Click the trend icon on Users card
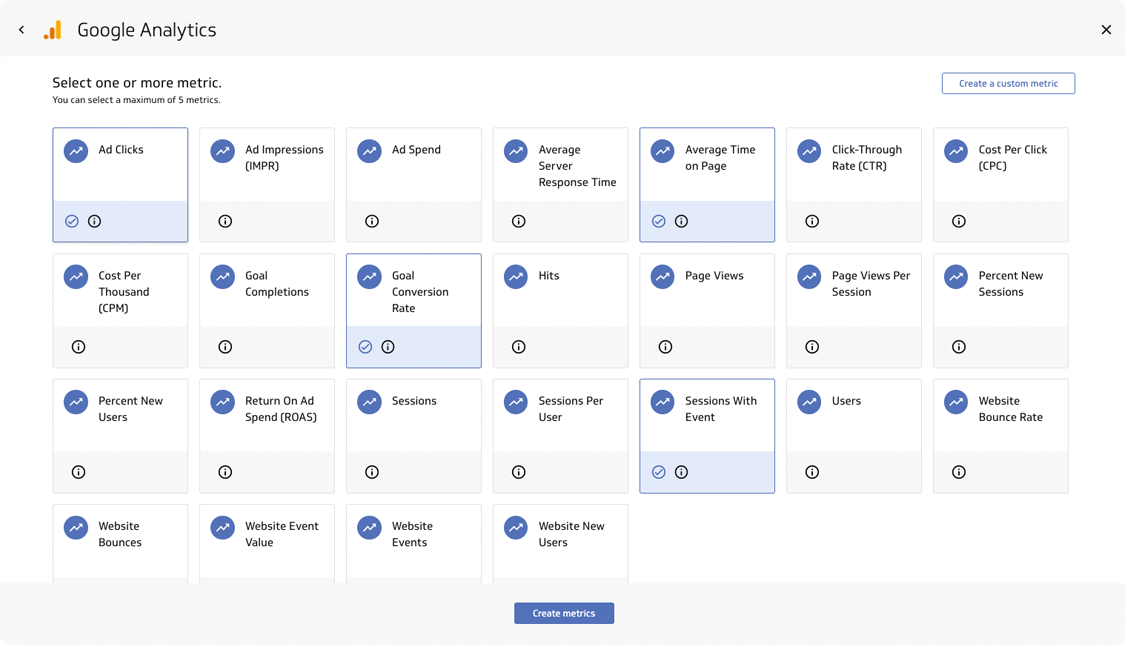This screenshot has width=1125, height=645. pyautogui.click(x=809, y=402)
